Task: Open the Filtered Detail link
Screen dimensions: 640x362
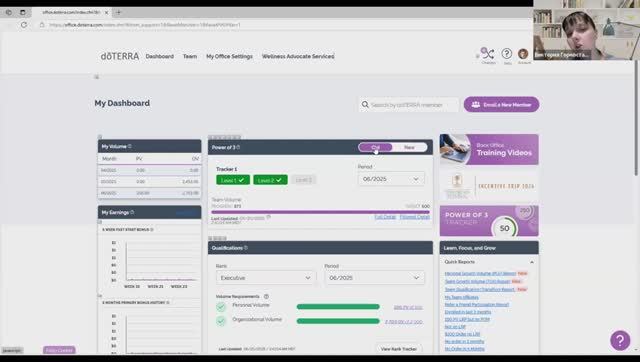Action: 414,217
